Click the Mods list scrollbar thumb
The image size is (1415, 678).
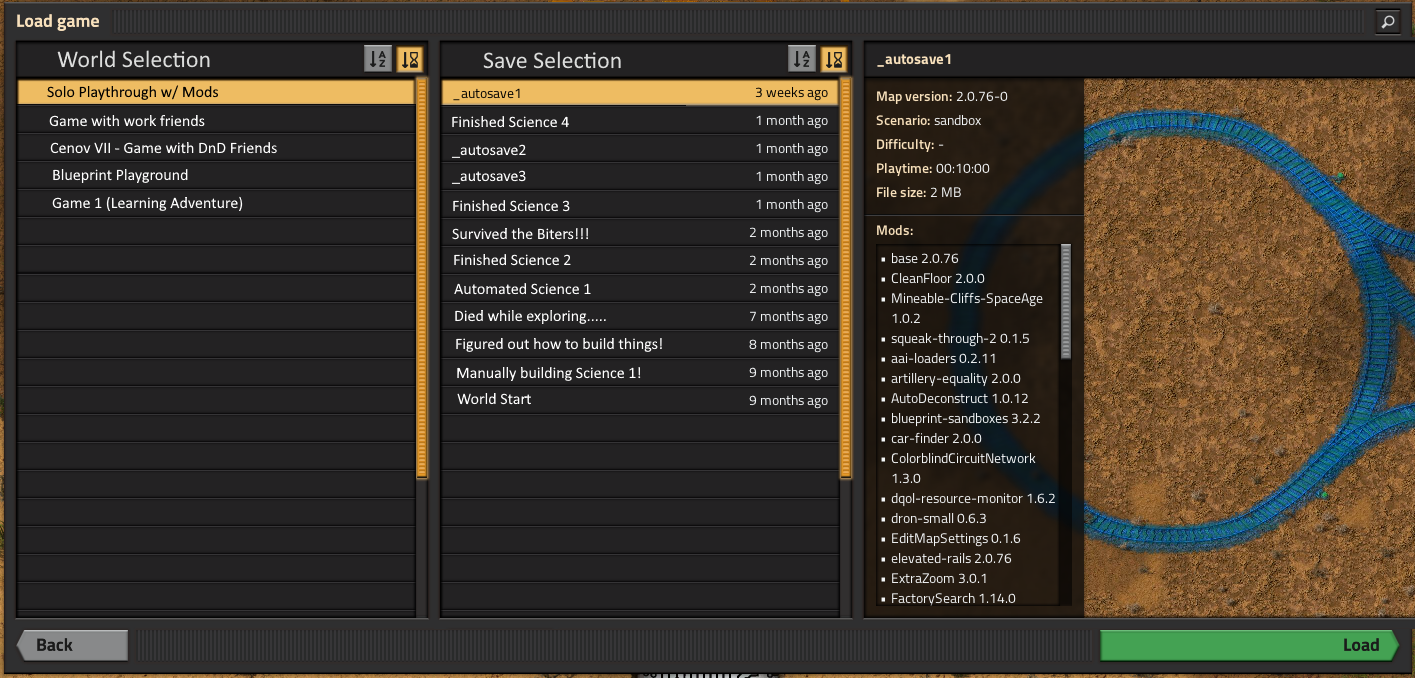[x=1066, y=301]
